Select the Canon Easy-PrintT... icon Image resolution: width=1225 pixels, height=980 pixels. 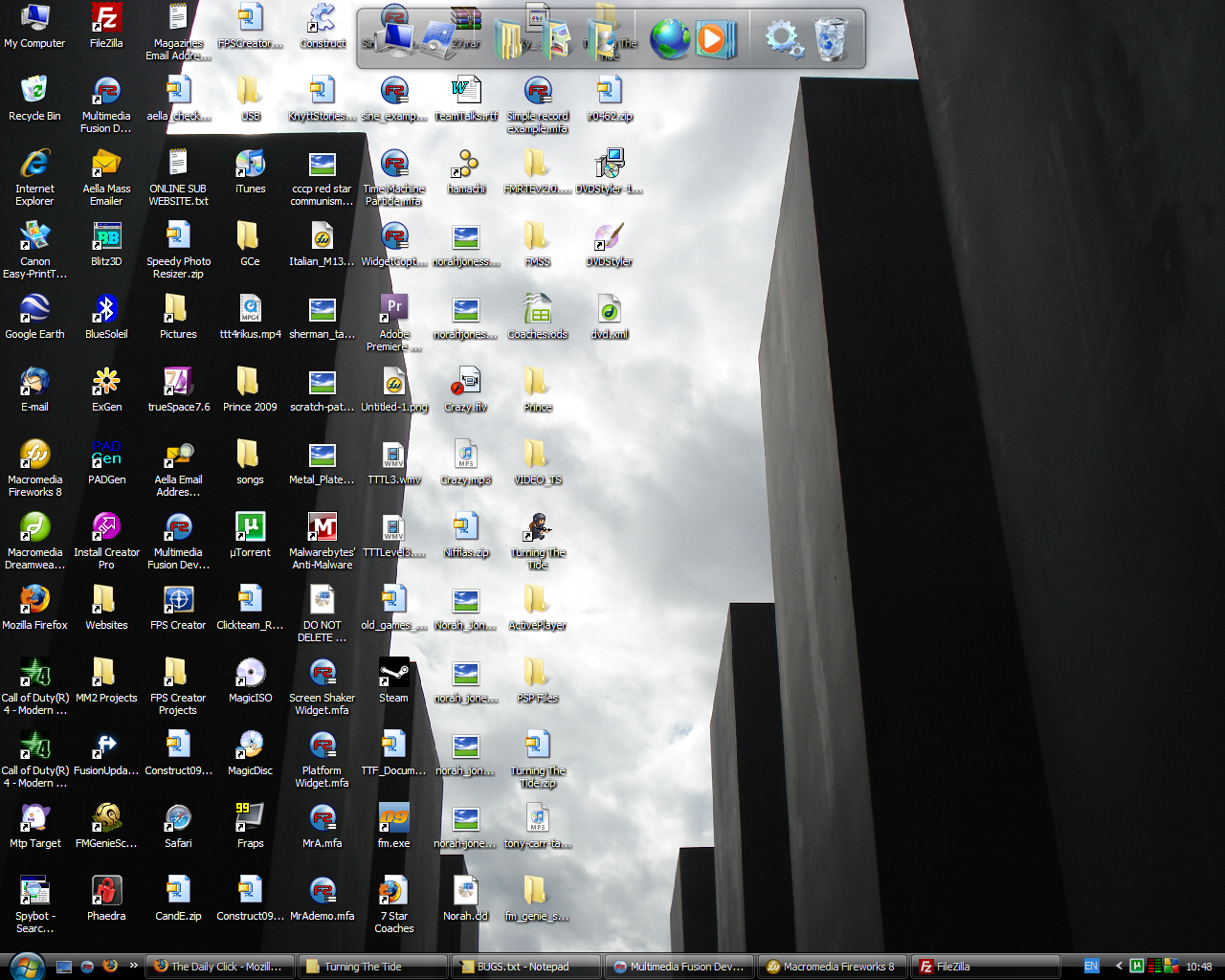tap(35, 250)
